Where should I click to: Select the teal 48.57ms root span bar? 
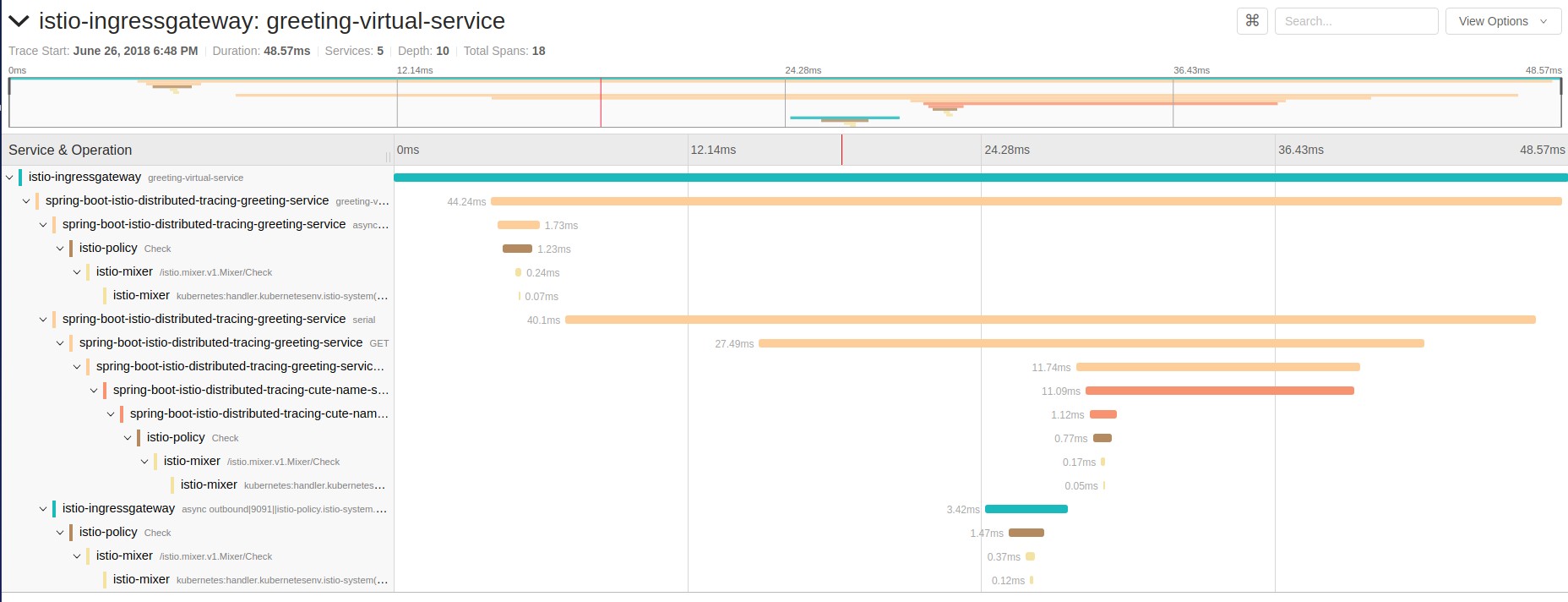pos(981,178)
